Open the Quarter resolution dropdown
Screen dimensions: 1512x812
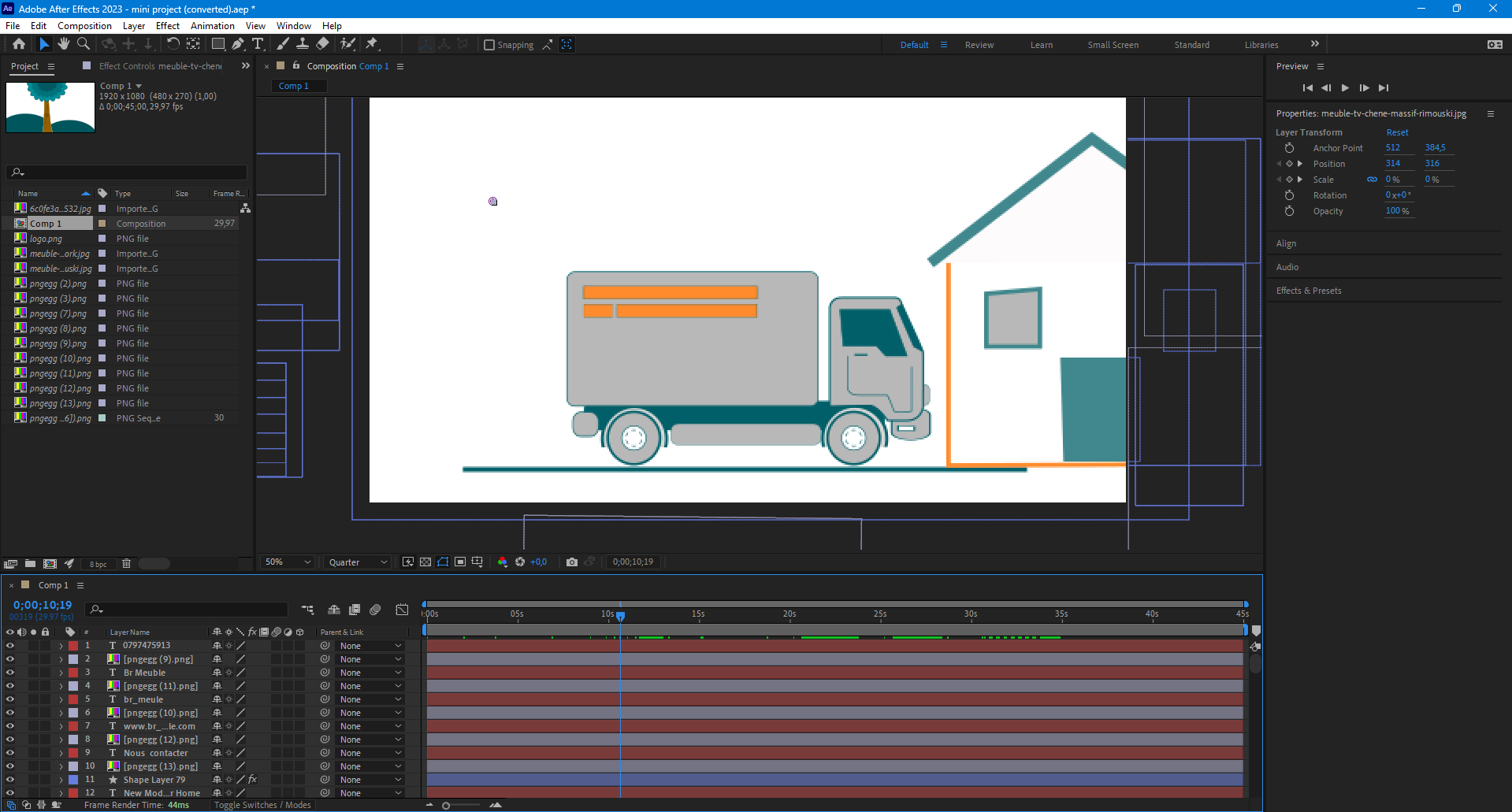click(x=358, y=562)
